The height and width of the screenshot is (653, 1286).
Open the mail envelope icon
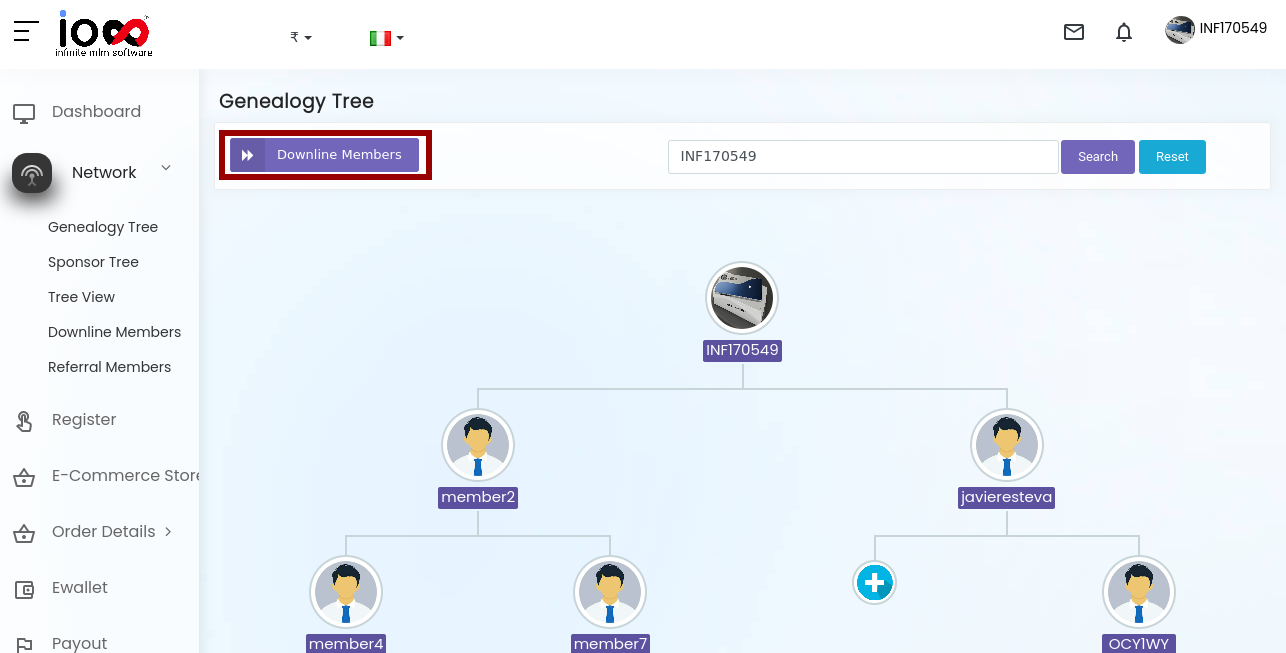point(1074,32)
